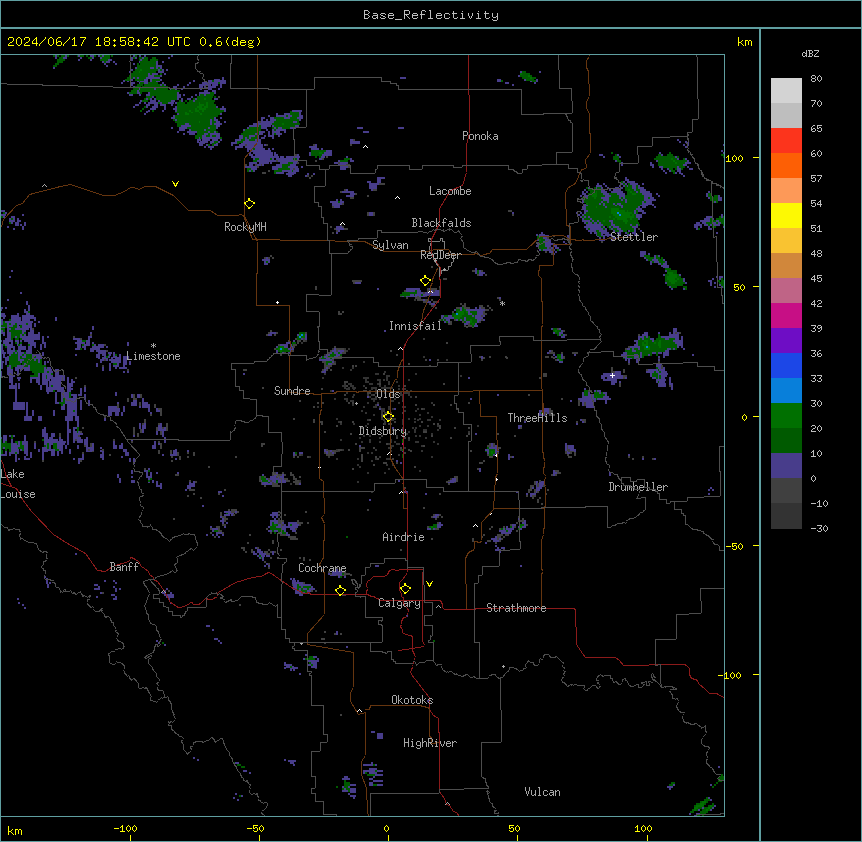Click the Drumheller city label
This screenshot has height=842, width=862.
click(x=638, y=487)
